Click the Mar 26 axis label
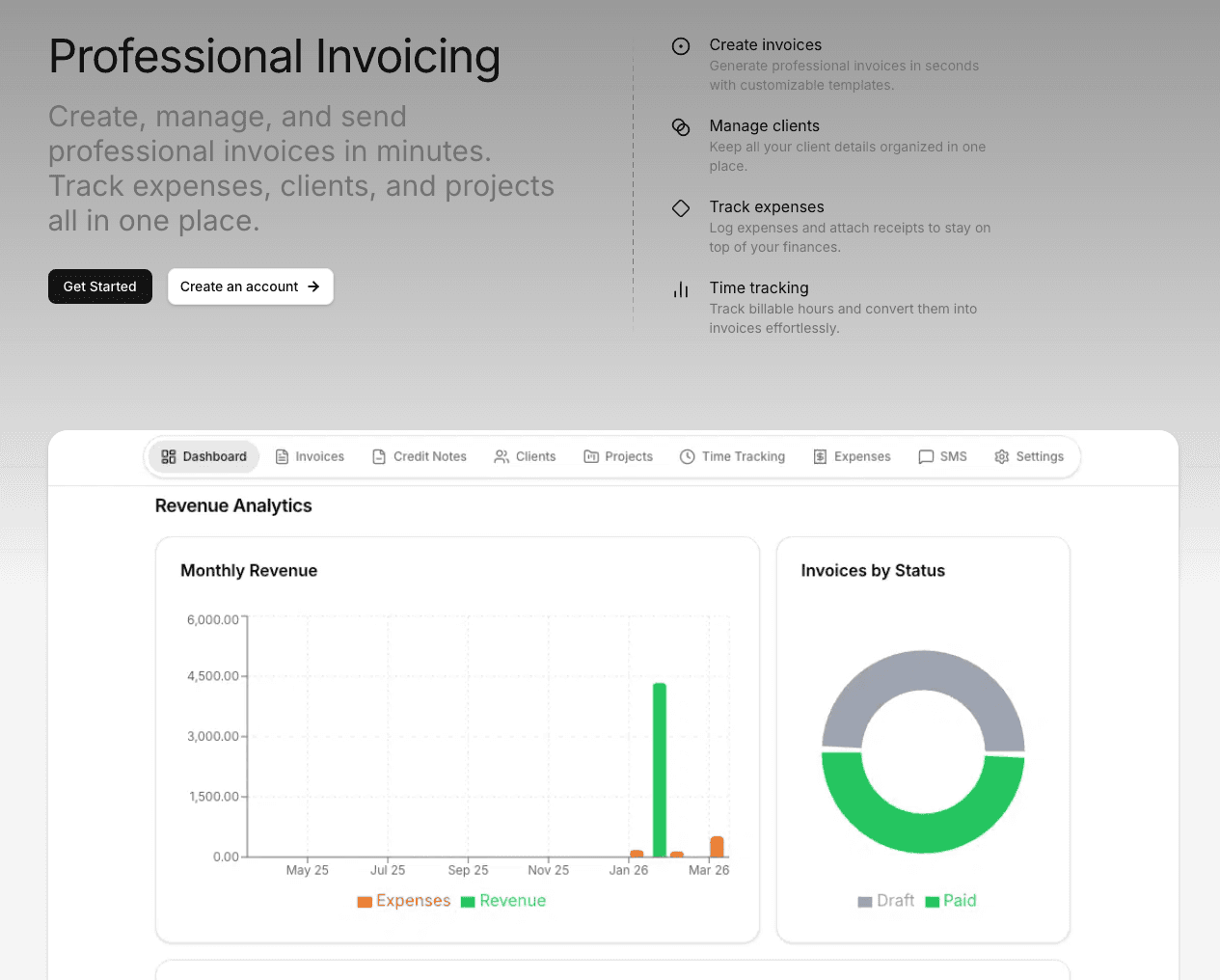 click(709, 870)
